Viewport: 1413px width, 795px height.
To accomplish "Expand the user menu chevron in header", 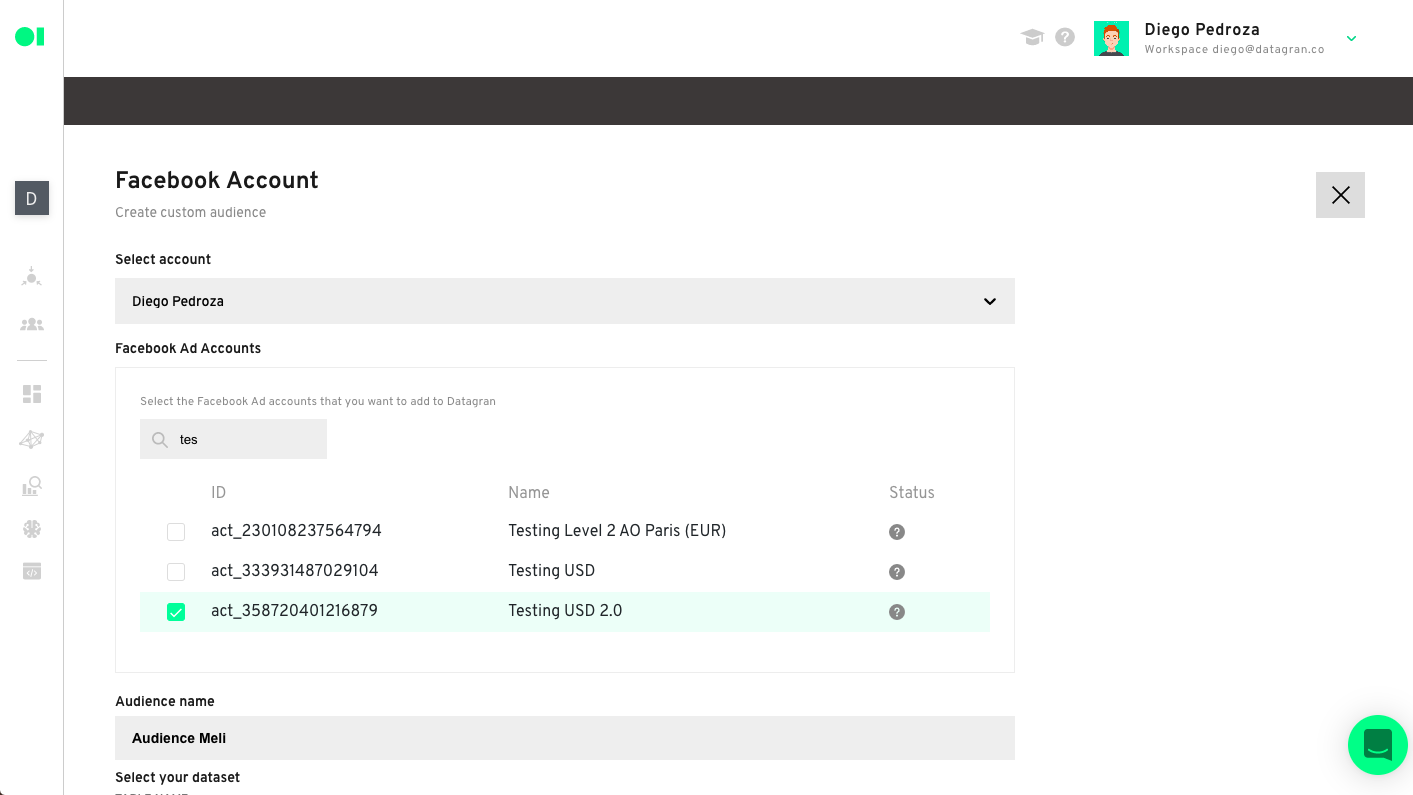I will [1351, 39].
